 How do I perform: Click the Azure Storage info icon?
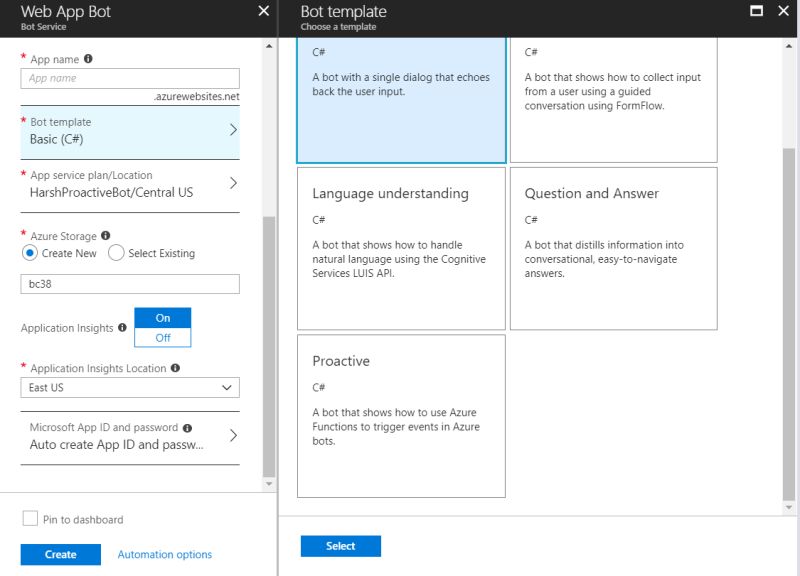click(106, 235)
